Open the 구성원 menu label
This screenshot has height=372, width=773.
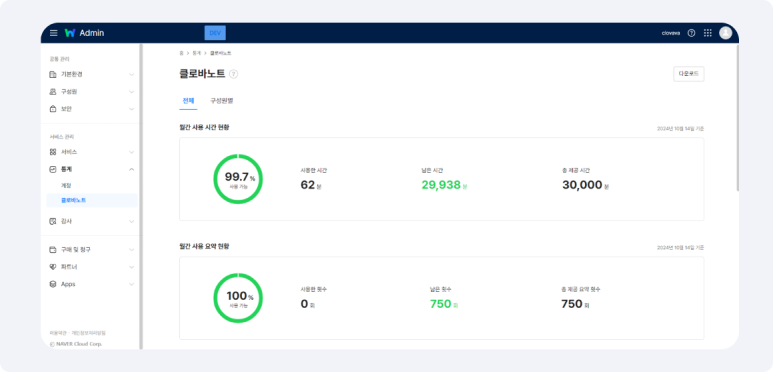69,92
